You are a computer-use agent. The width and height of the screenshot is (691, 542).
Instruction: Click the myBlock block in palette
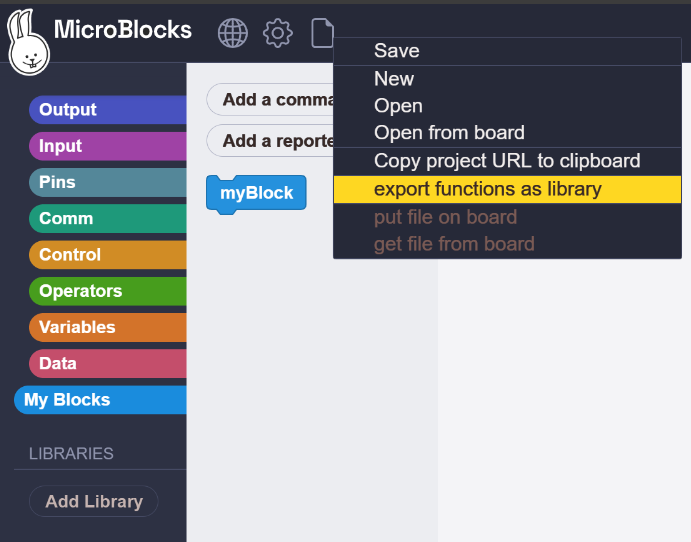256,194
